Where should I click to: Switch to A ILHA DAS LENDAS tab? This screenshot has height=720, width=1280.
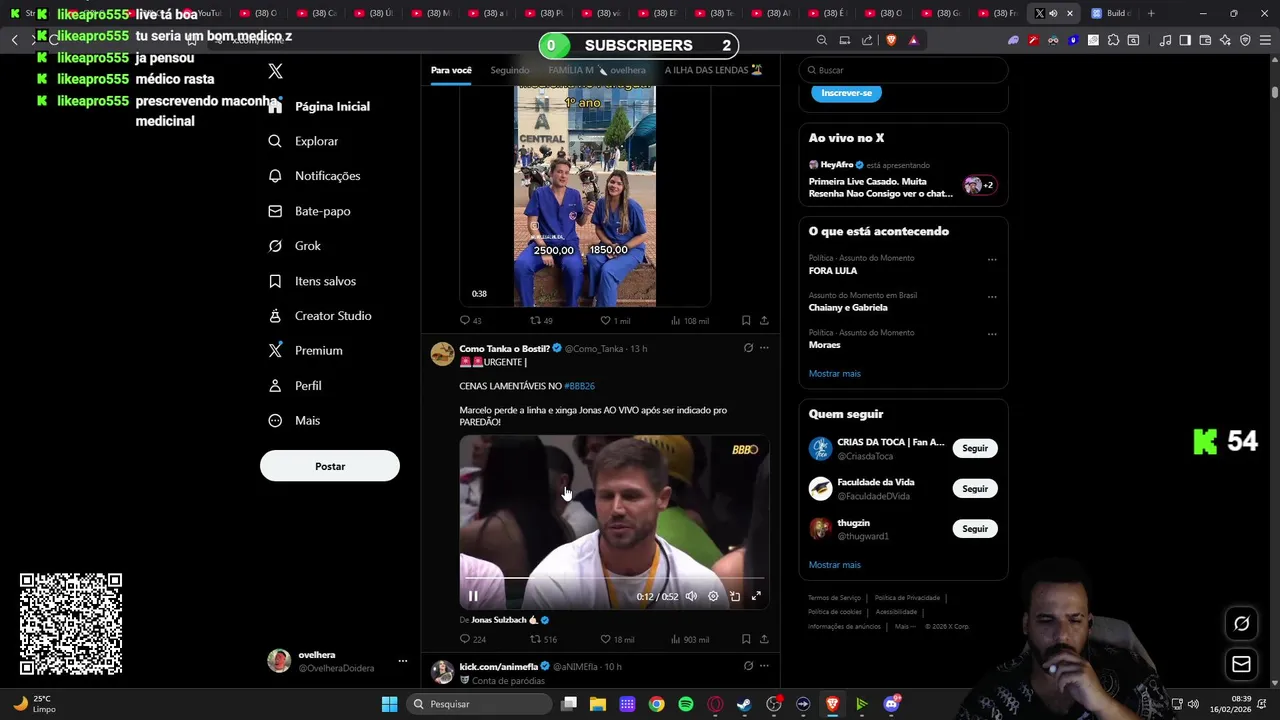pyautogui.click(x=713, y=70)
